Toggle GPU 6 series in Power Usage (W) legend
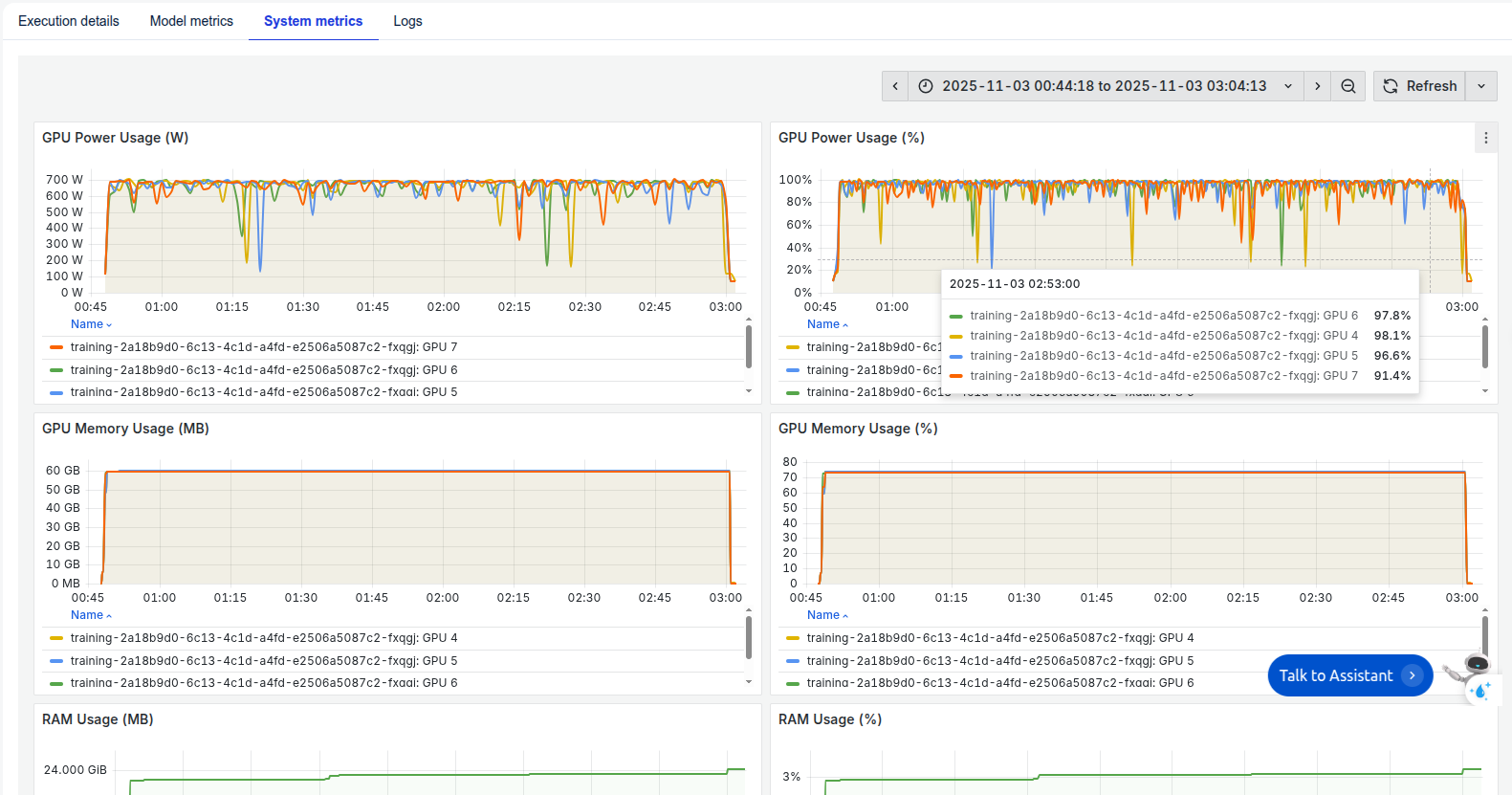This screenshot has width=1512, height=795. click(x=264, y=370)
